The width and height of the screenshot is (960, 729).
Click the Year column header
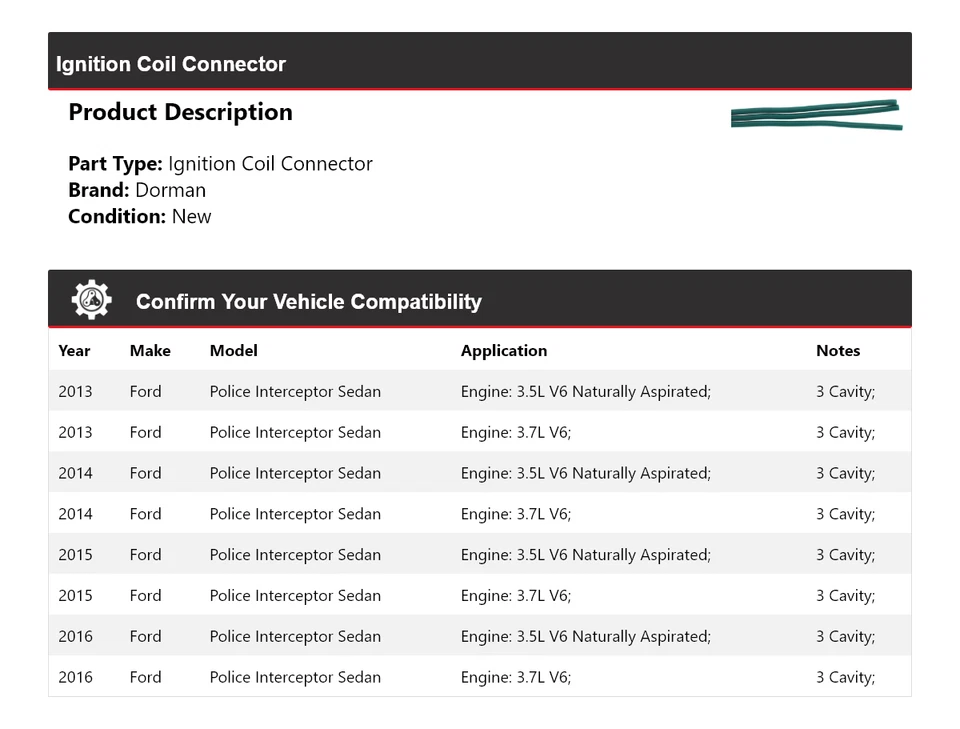pos(74,351)
